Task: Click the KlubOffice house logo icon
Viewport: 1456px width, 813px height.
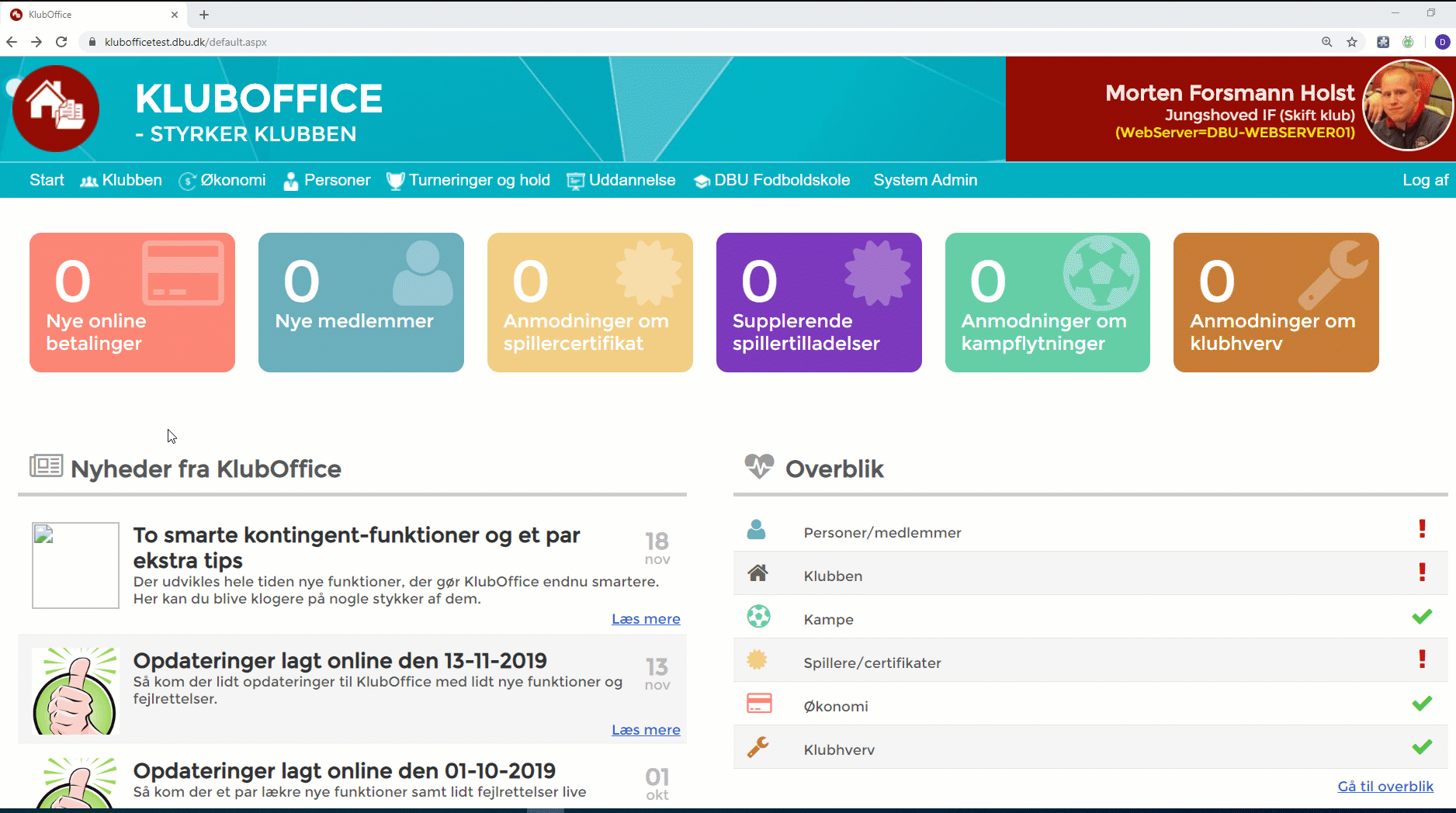Action: tap(56, 109)
